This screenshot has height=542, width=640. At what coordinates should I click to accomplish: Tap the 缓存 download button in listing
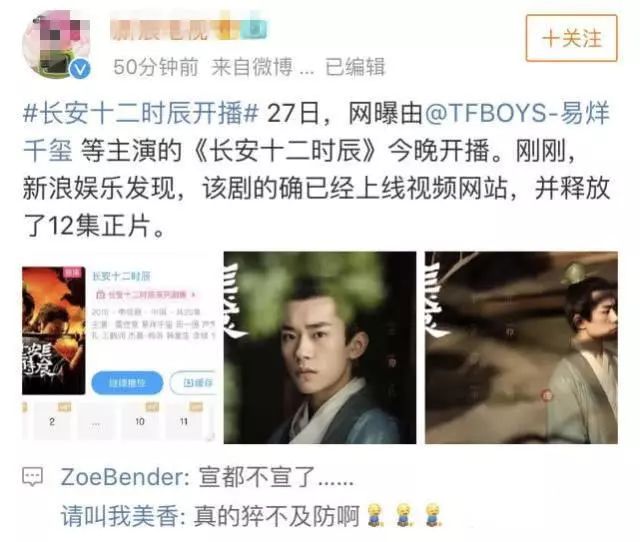(x=193, y=383)
